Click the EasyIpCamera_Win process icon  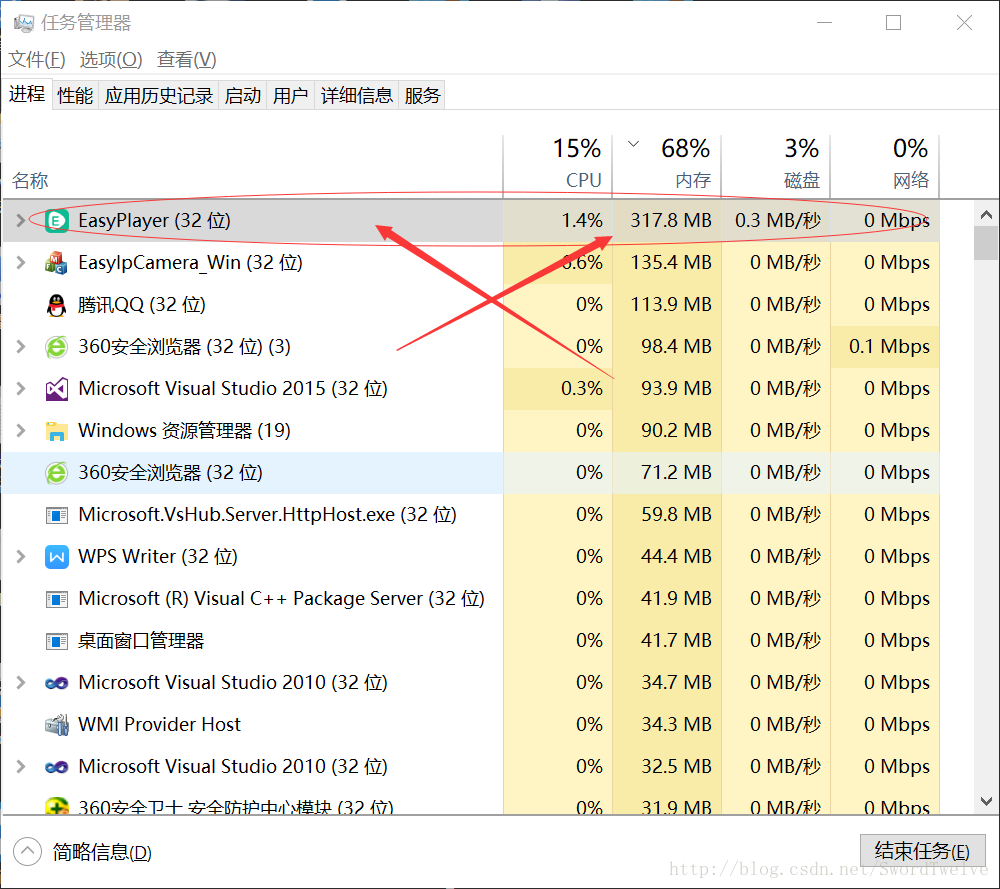[x=57, y=263]
